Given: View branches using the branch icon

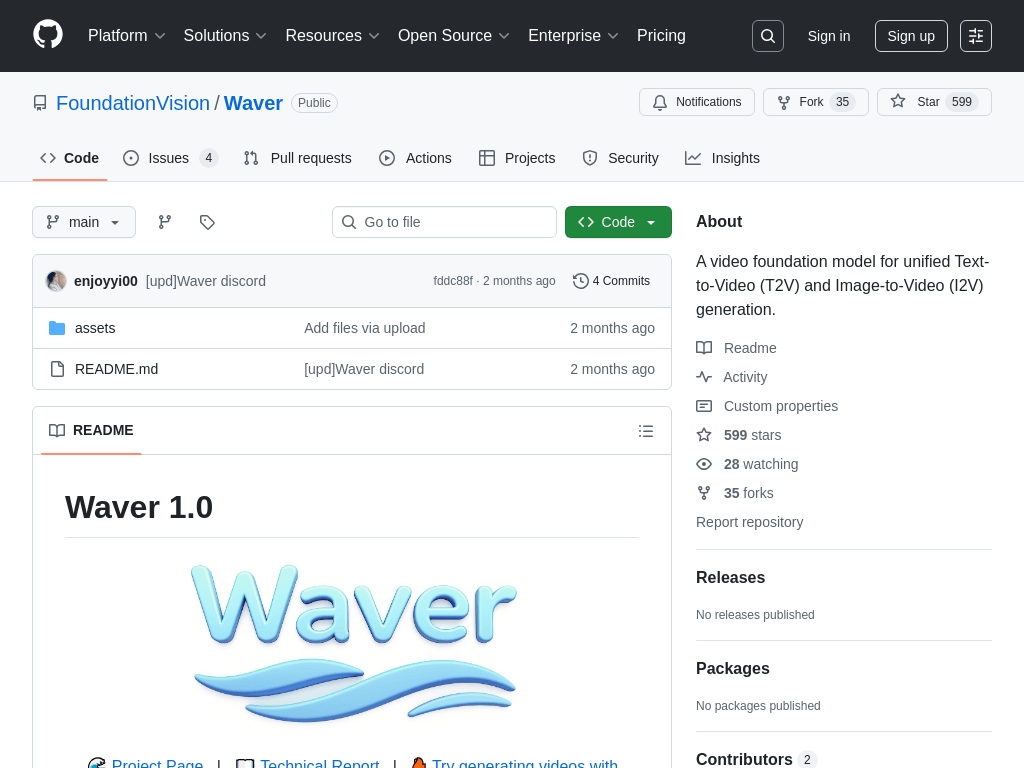Looking at the screenshot, I should coord(165,222).
